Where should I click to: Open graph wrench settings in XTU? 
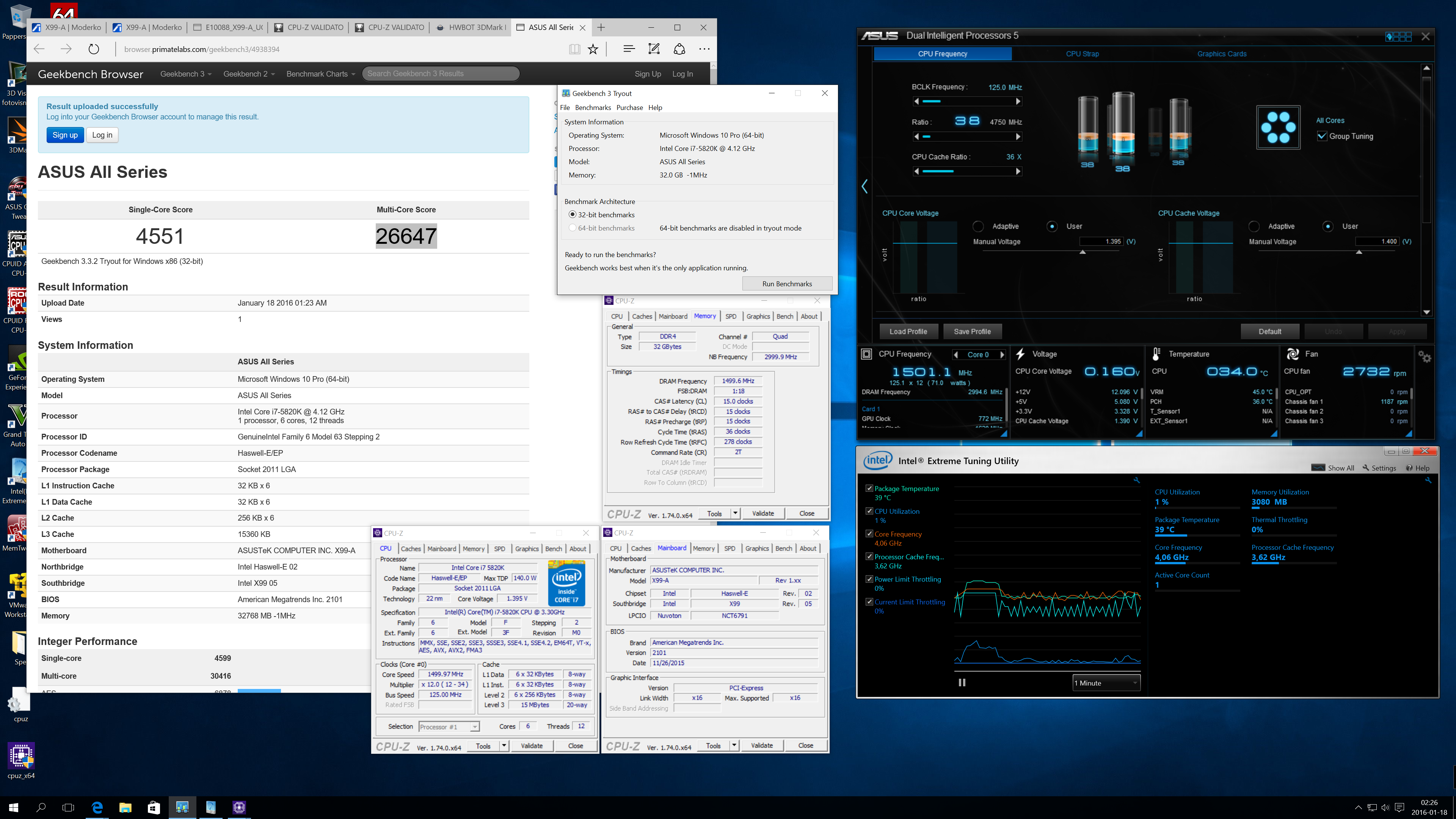1136,480
